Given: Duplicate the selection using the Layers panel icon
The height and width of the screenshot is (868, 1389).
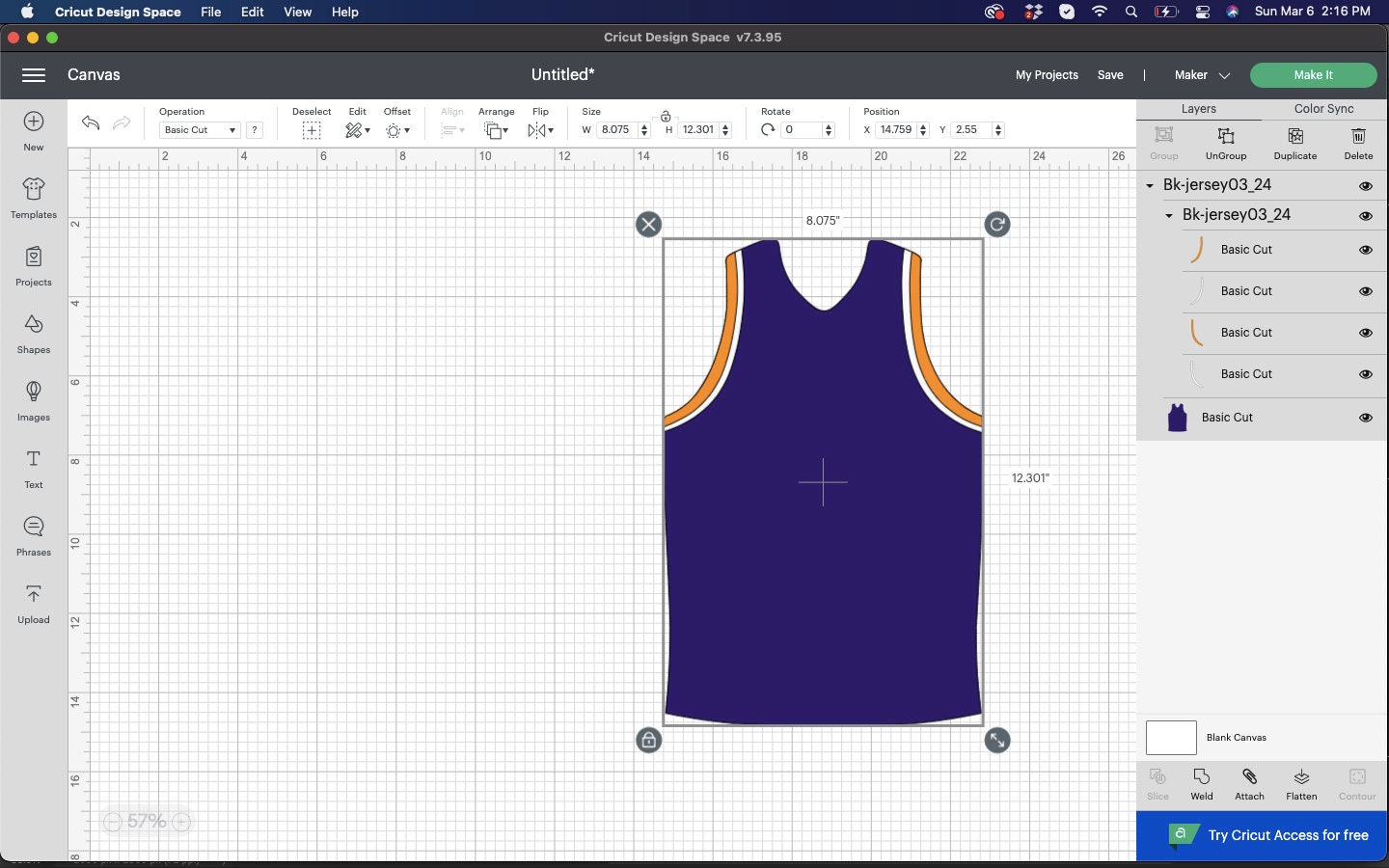Looking at the screenshot, I should click(1294, 143).
